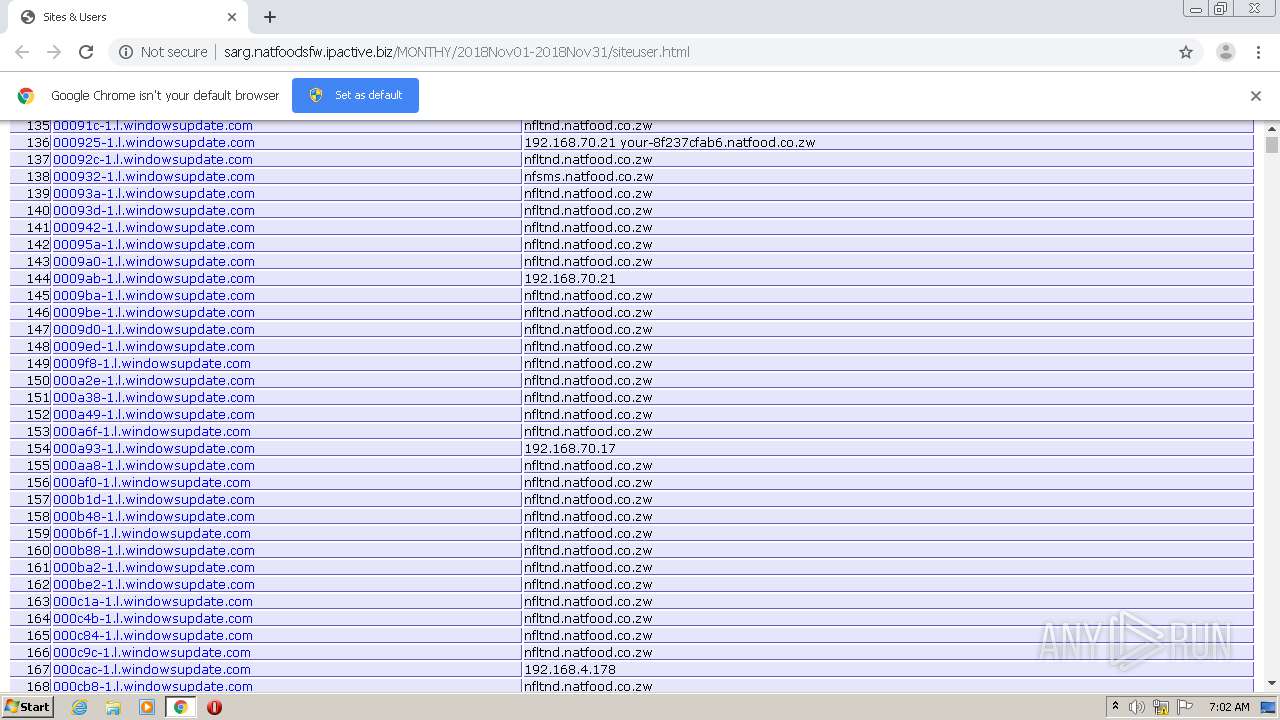The width and height of the screenshot is (1280, 720).
Task: Select row number 150
Action: [x=38, y=381]
